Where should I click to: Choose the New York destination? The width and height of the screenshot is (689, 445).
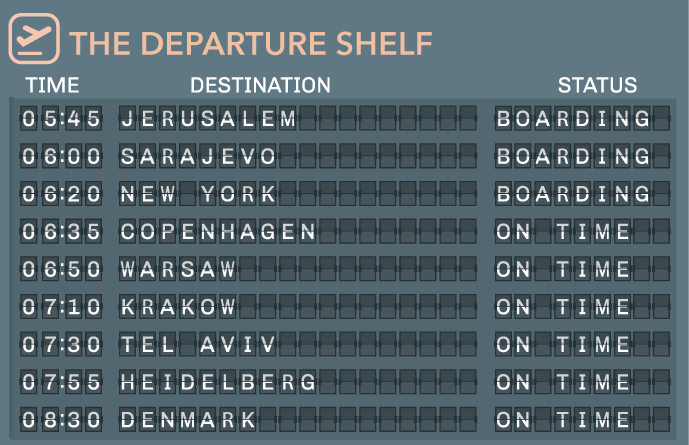(198, 194)
